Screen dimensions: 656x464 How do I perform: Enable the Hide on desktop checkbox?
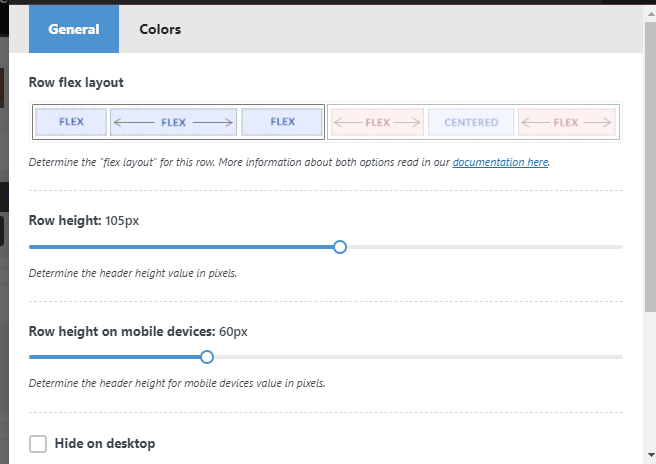[38, 444]
